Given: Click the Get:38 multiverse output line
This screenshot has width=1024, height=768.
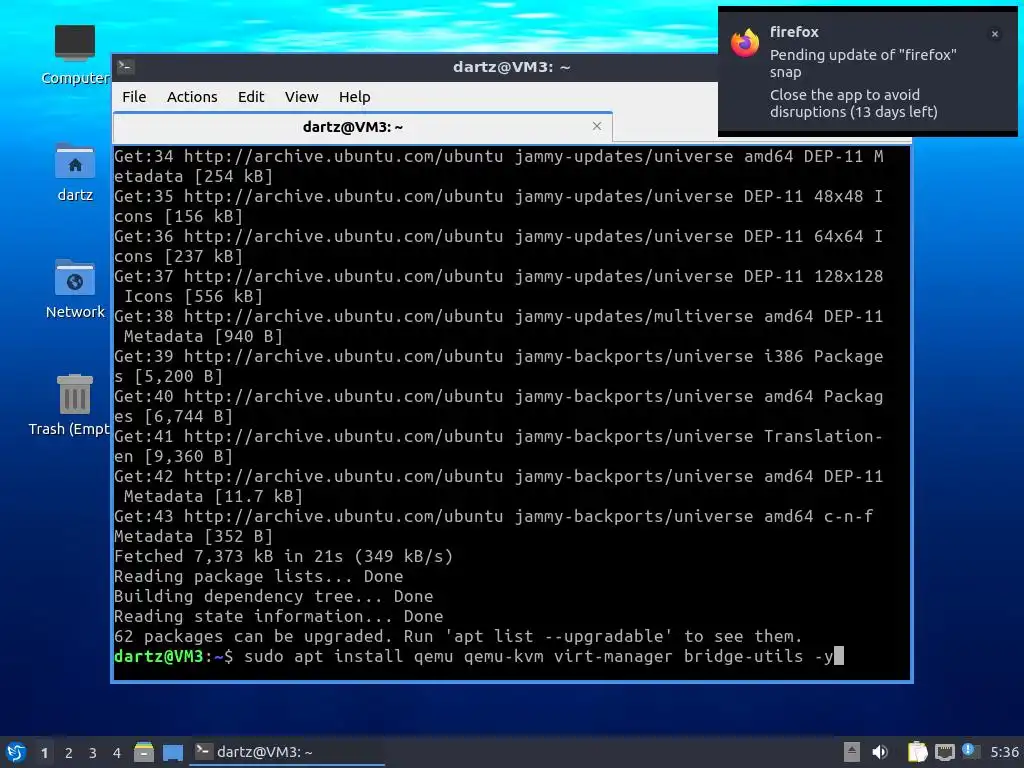Looking at the screenshot, I should (x=499, y=326).
